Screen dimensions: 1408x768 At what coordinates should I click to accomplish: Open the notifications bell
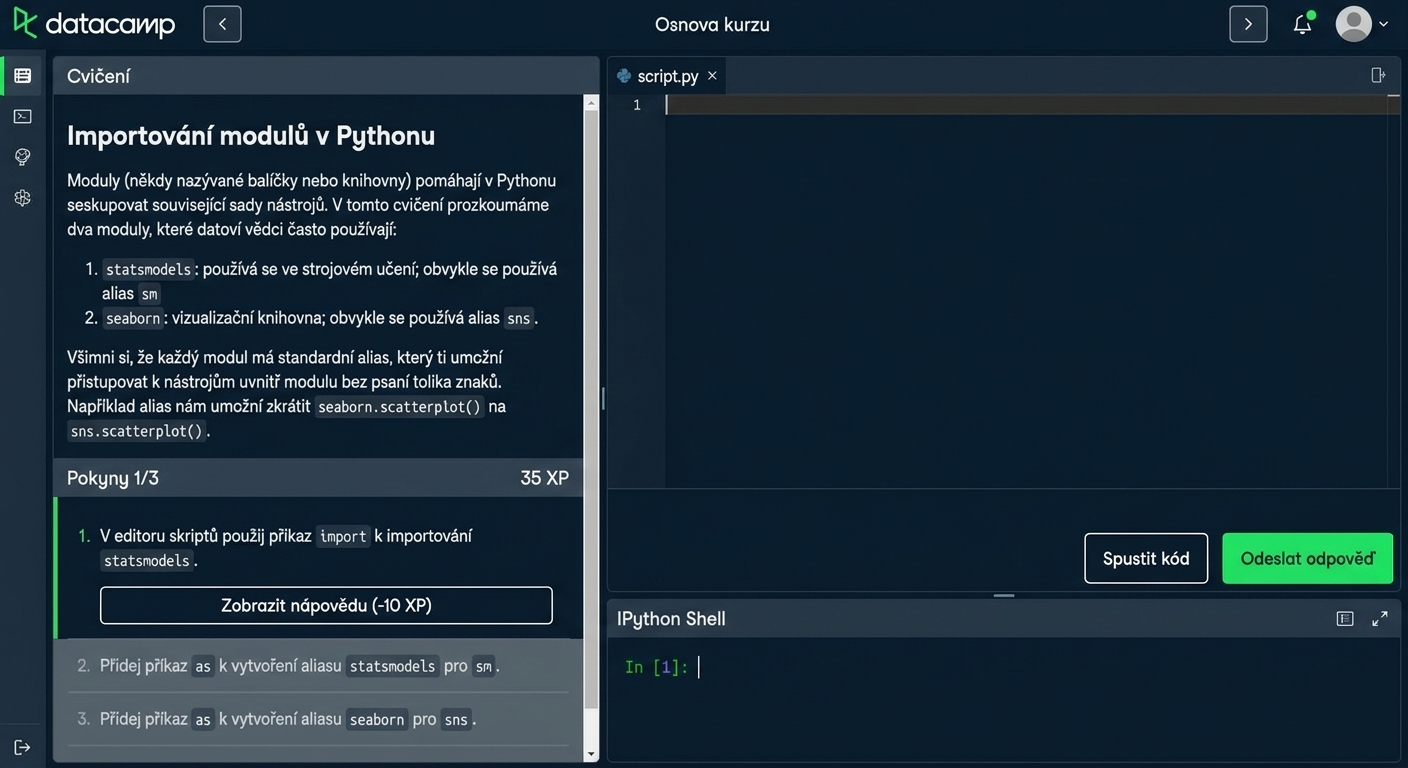click(x=1302, y=24)
